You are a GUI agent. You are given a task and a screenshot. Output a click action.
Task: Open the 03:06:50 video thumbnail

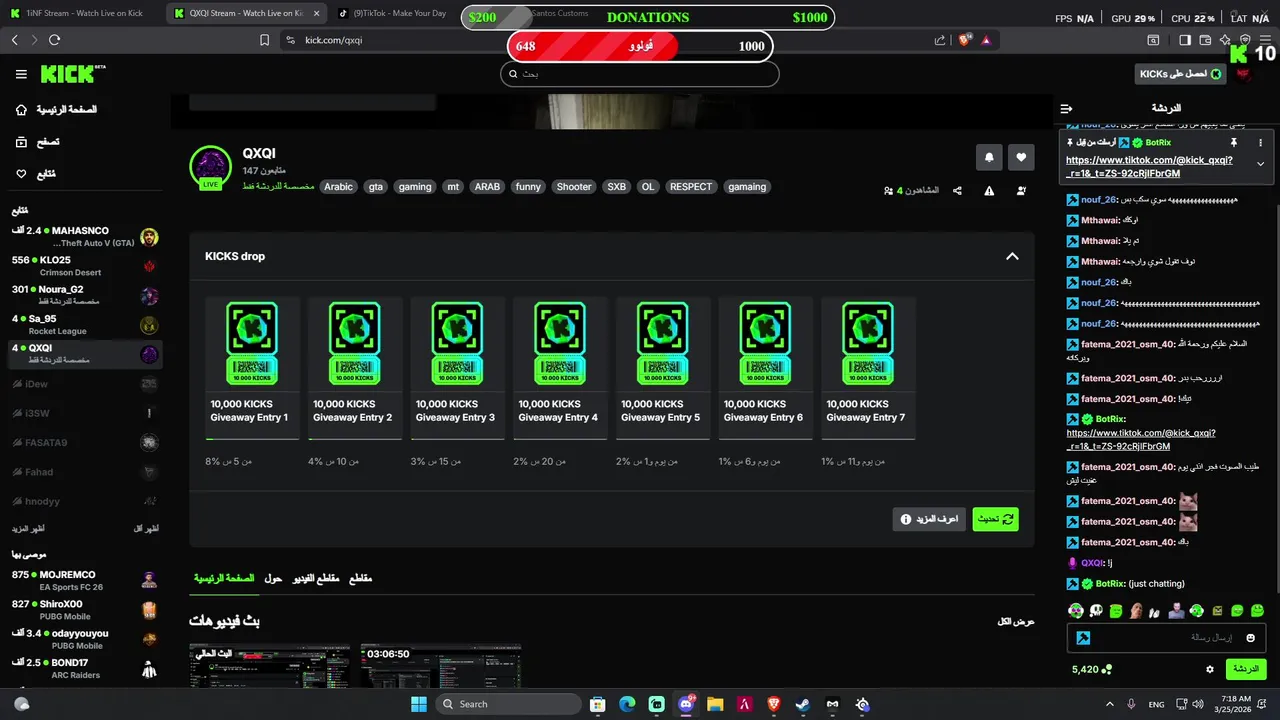point(441,666)
